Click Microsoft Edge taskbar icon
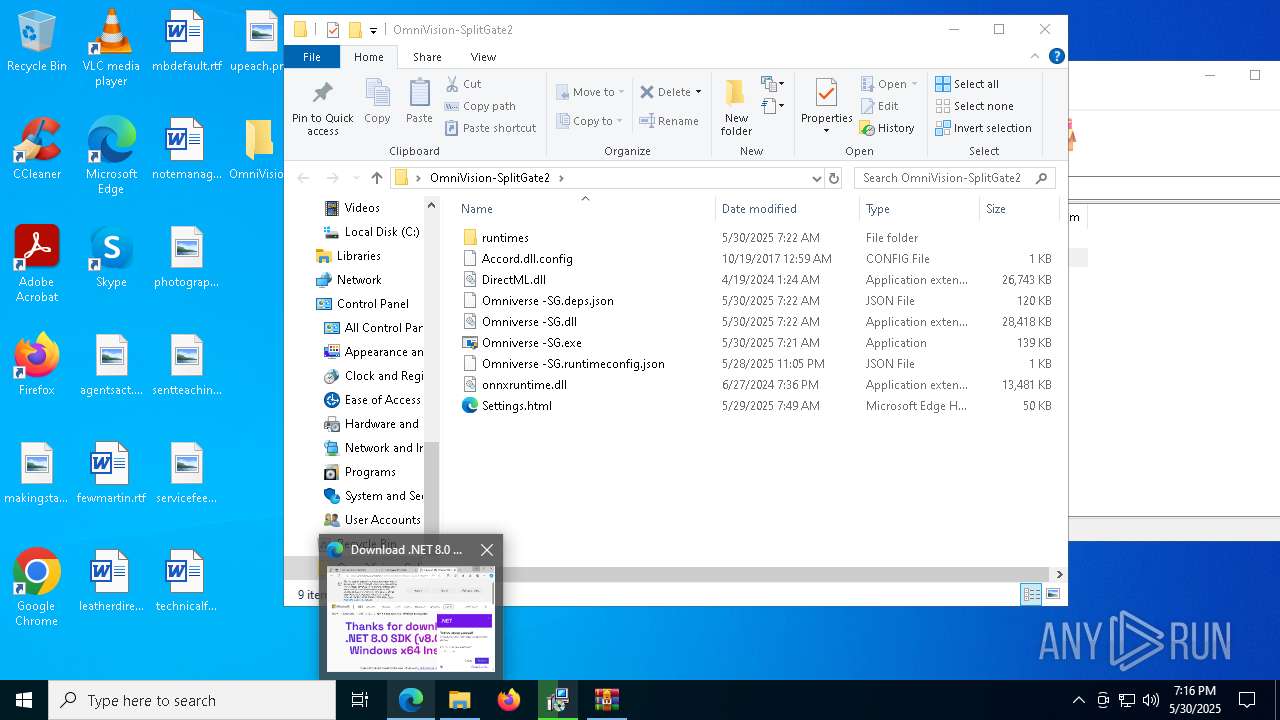The height and width of the screenshot is (720, 1280). tap(411, 700)
